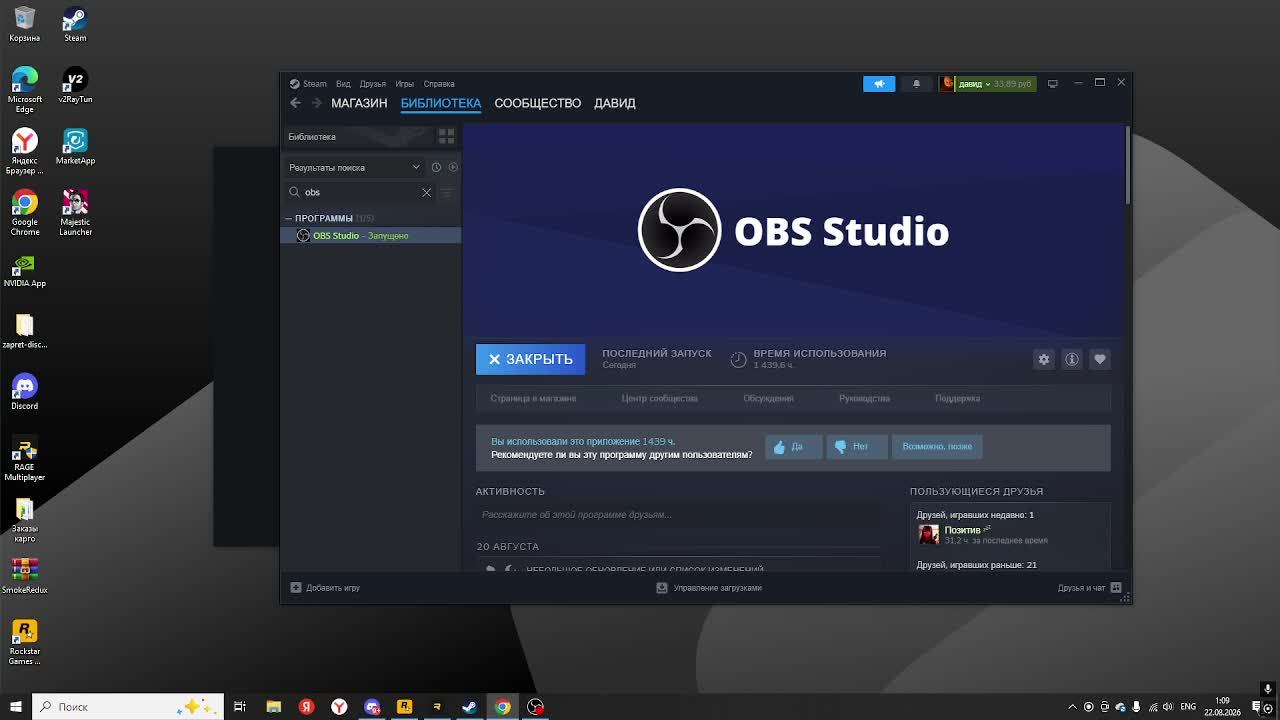Switch library to grid collections view
Viewport: 1280px width, 720px height.
pos(446,136)
